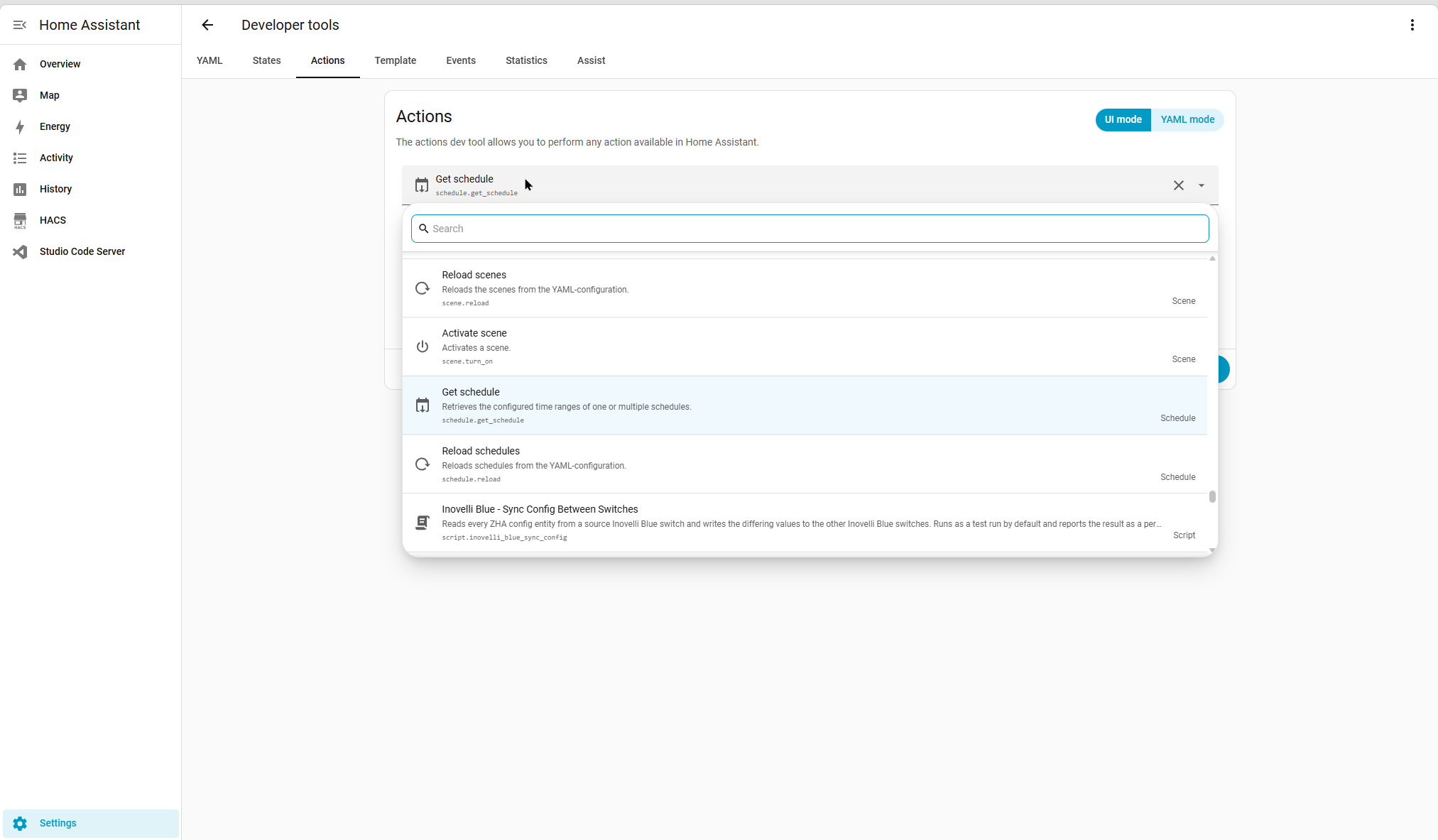
Task: Open the Assist tab
Action: tap(592, 60)
